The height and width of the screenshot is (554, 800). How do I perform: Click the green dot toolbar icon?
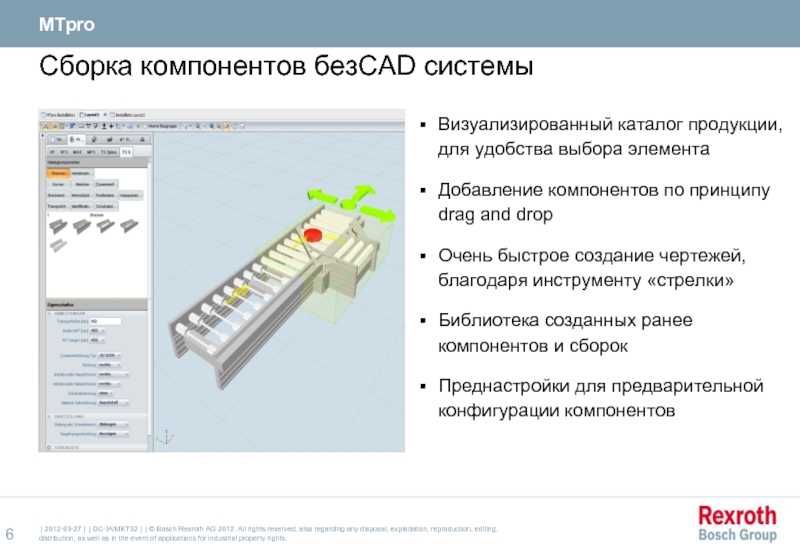point(138,126)
